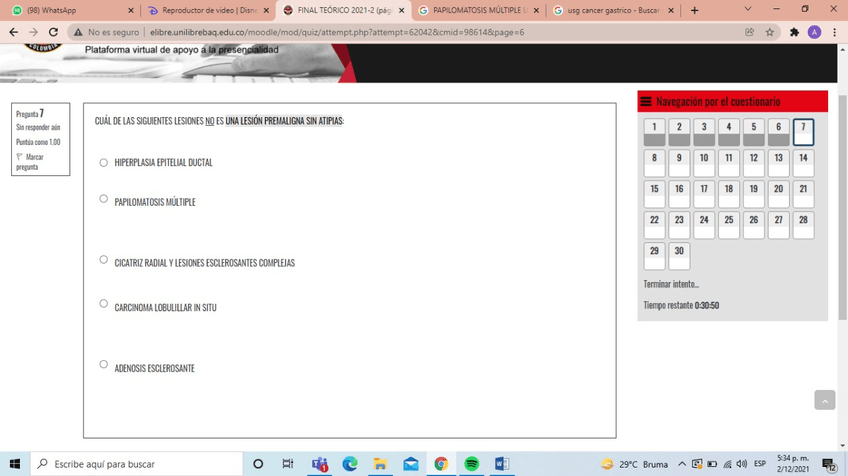The height and width of the screenshot is (476, 848).
Task: Open Microsoft Edge from taskbar
Action: tap(350, 464)
